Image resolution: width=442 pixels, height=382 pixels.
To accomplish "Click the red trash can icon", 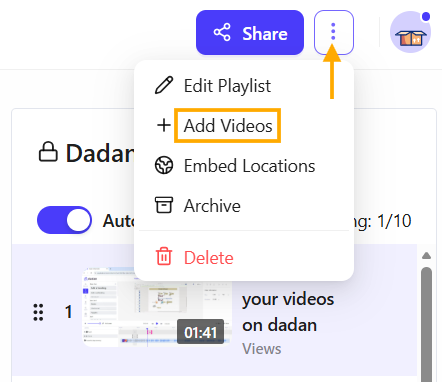I will (x=164, y=256).
